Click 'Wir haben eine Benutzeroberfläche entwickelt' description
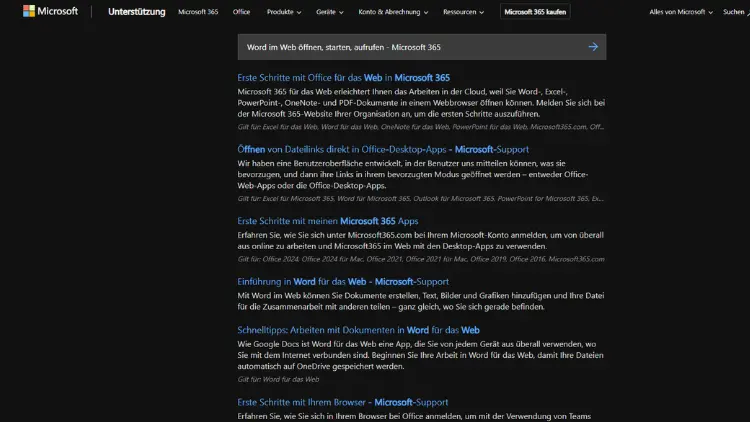 (x=413, y=174)
